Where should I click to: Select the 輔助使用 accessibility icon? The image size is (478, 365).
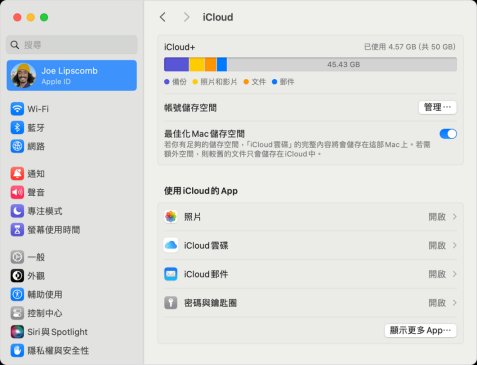tap(17, 294)
